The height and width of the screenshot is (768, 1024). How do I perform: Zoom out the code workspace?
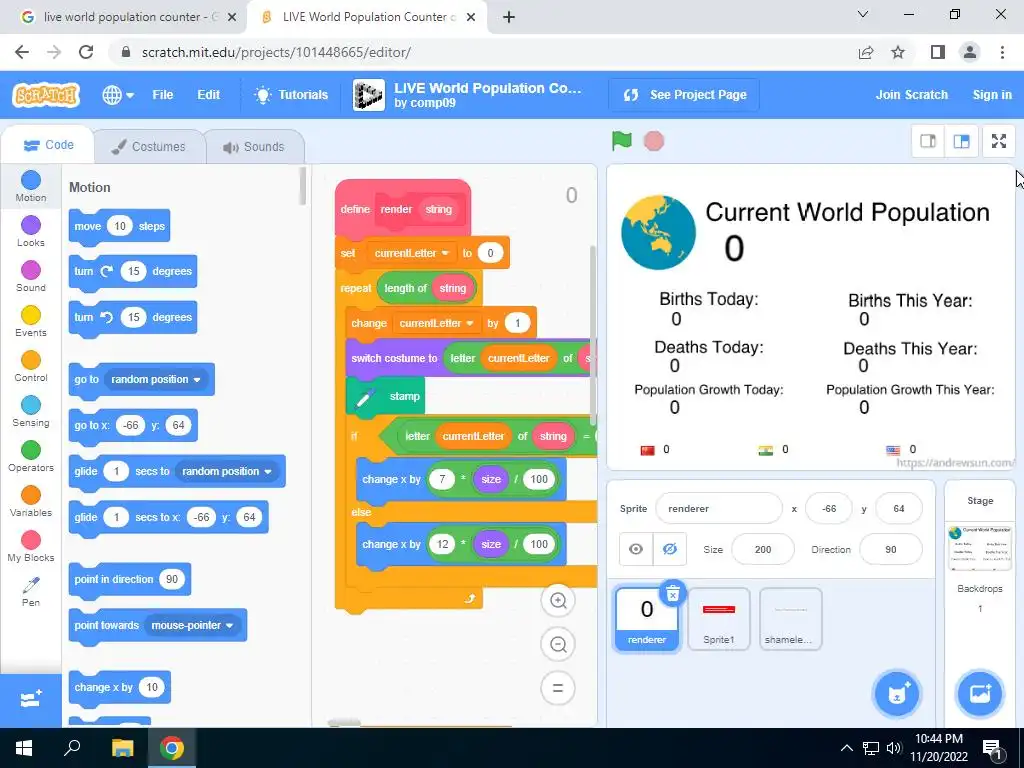click(x=558, y=645)
